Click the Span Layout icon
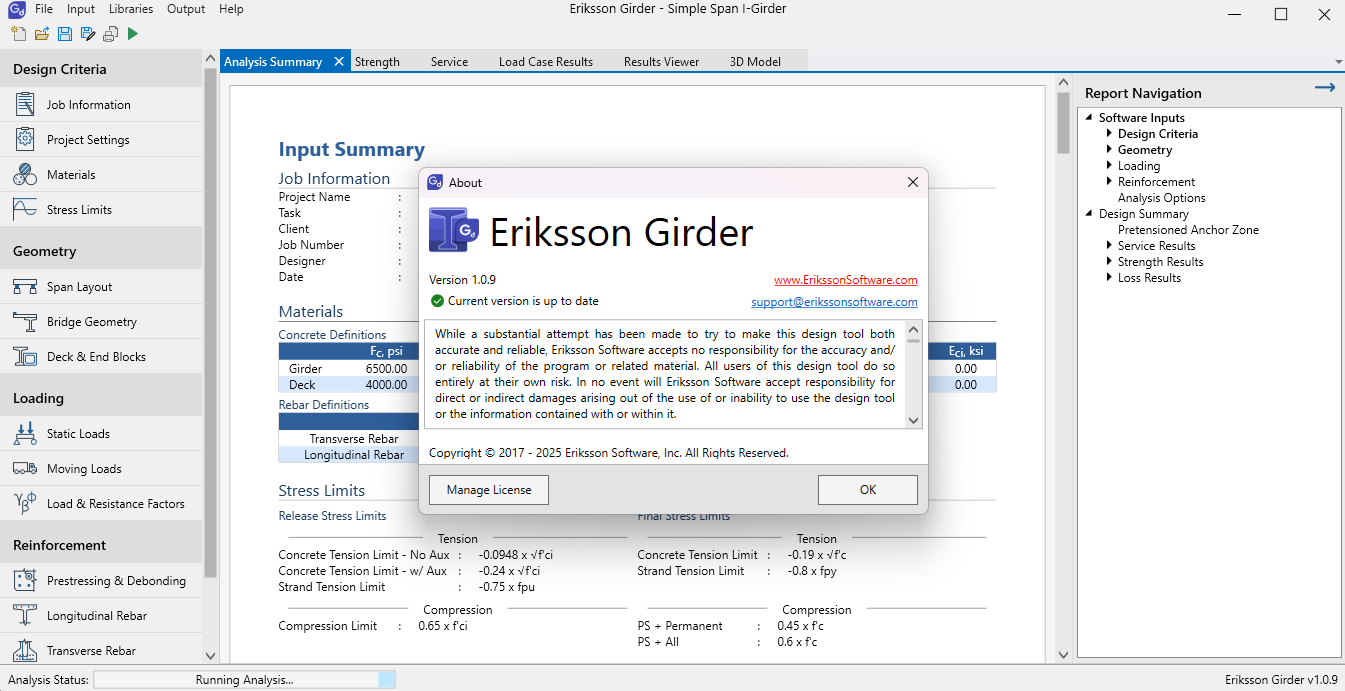 [x=25, y=286]
